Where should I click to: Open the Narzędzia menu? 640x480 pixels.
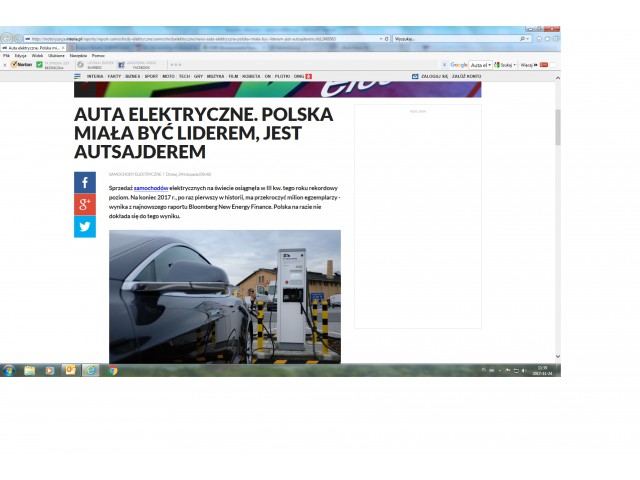click(77, 55)
